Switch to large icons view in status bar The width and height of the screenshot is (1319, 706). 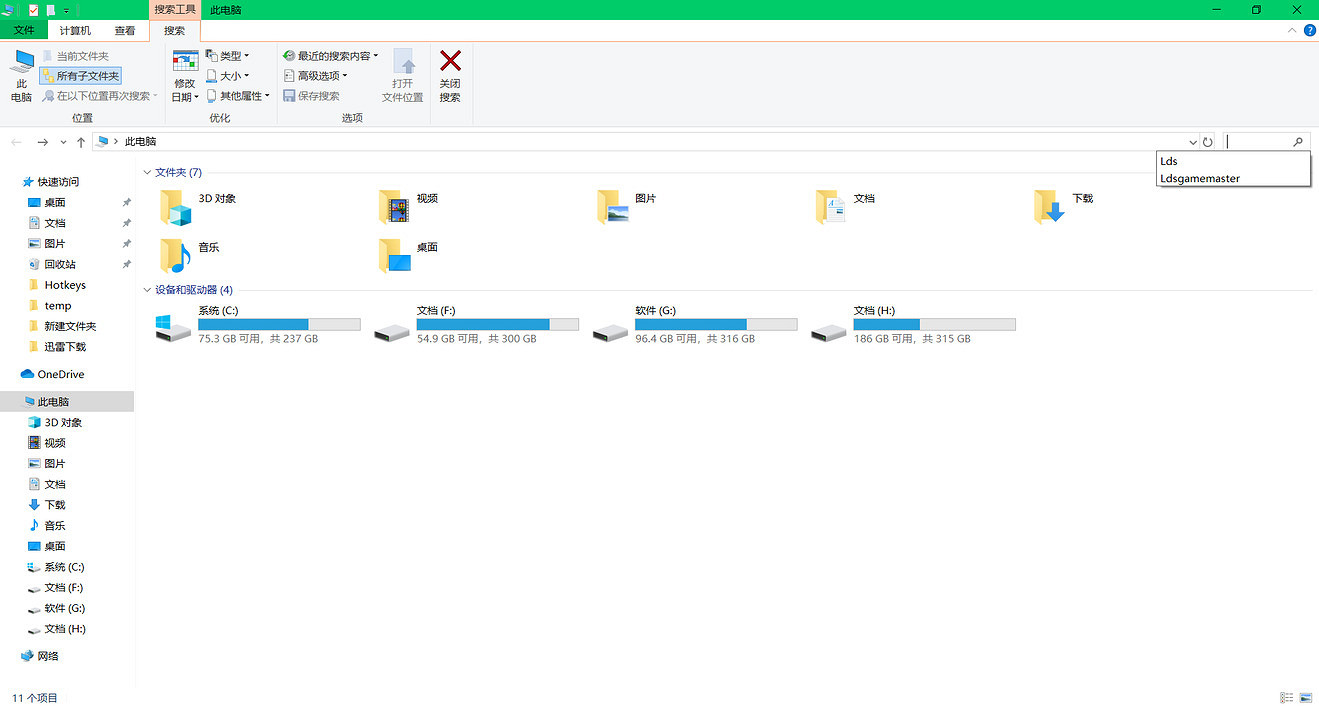(x=1305, y=697)
